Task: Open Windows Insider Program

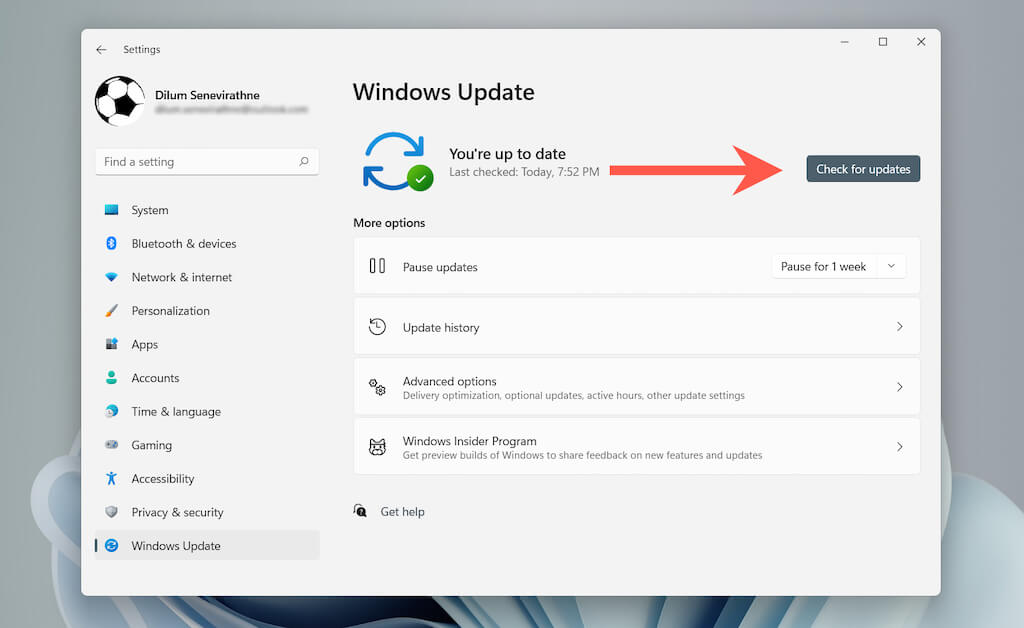Action: click(x=637, y=447)
